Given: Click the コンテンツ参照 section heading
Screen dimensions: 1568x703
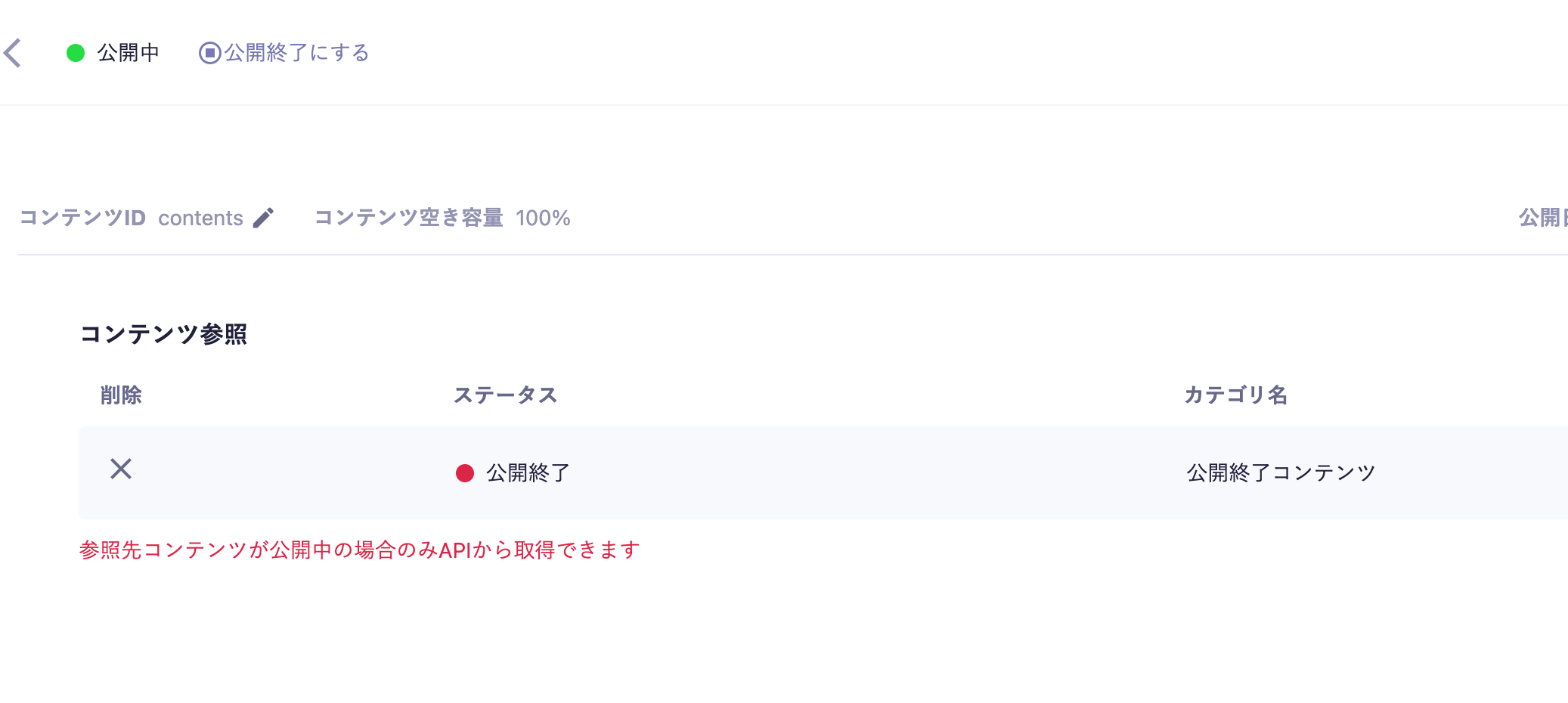Looking at the screenshot, I should (x=164, y=334).
